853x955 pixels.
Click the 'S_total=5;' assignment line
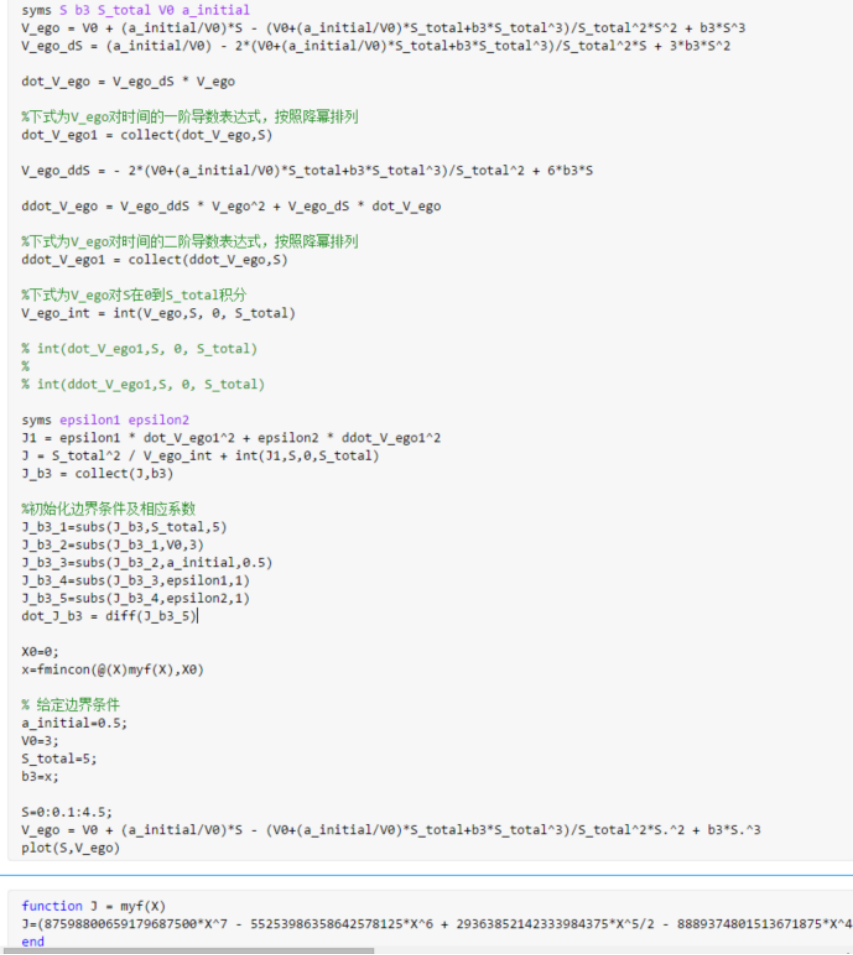click(x=59, y=758)
